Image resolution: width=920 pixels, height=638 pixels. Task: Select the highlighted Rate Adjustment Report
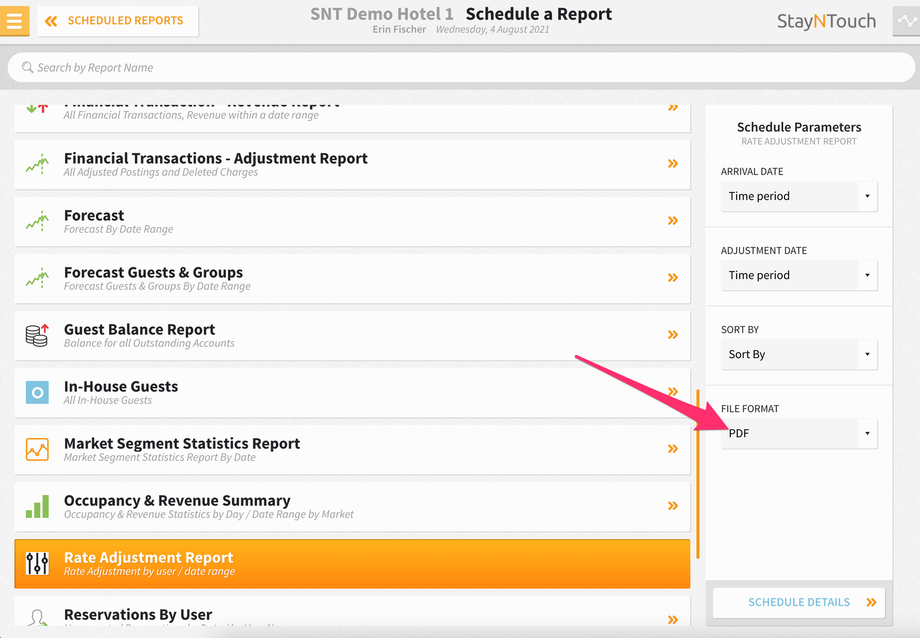(x=352, y=563)
